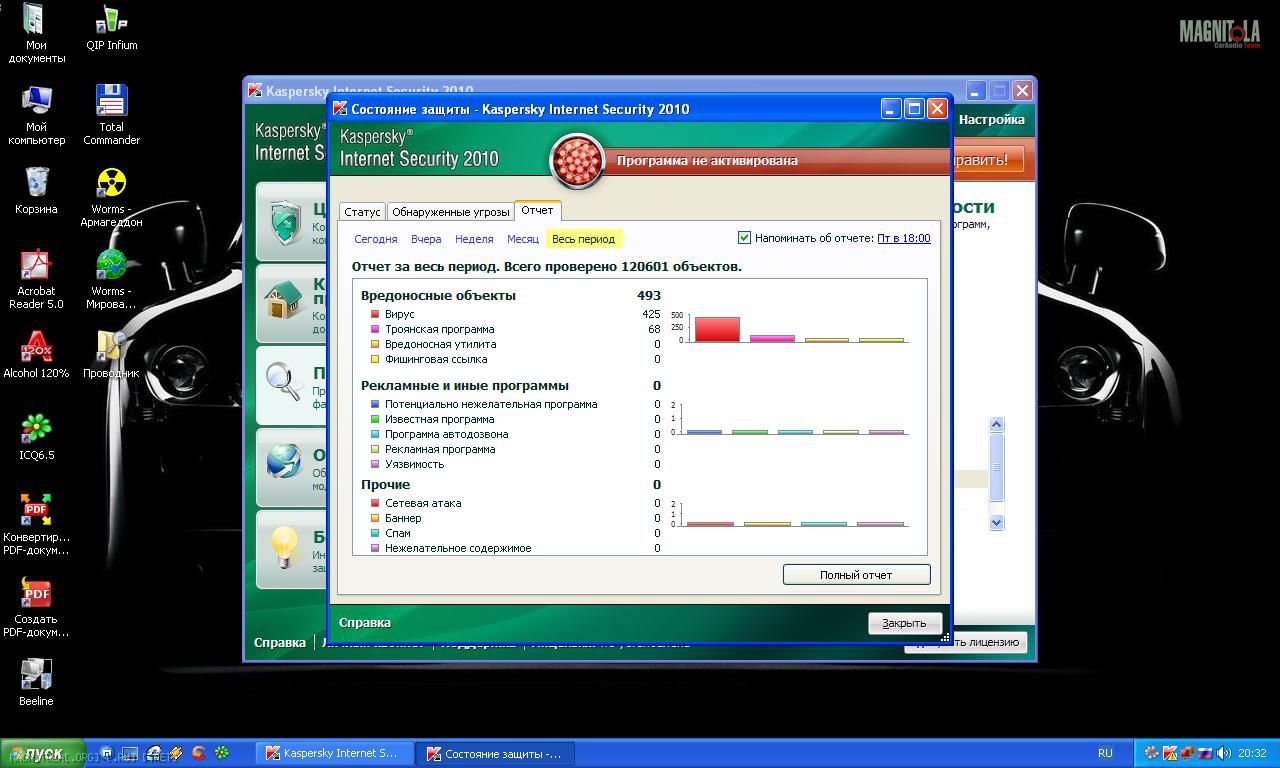Click the Пт в 18:00 reminder time link
Viewport: 1280px width, 768px height.
pyautogui.click(x=904, y=238)
